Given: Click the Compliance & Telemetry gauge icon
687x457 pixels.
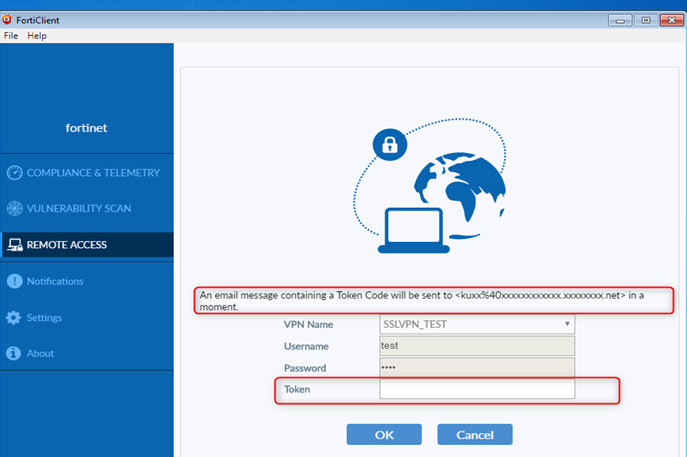Looking at the screenshot, I should [x=14, y=173].
